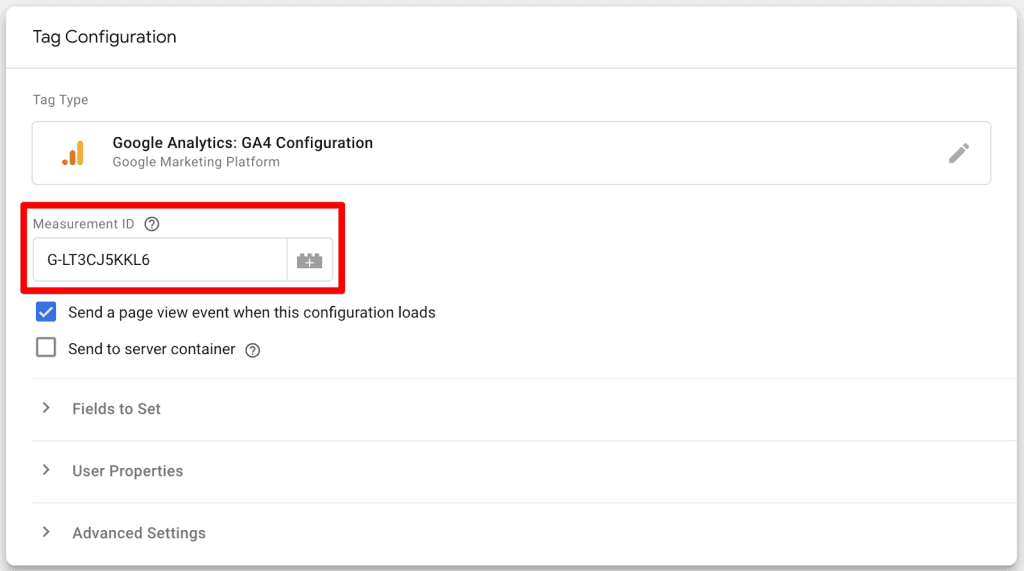This screenshot has width=1024, height=571.
Task: Enable Send to server container checkbox
Action: click(46, 347)
